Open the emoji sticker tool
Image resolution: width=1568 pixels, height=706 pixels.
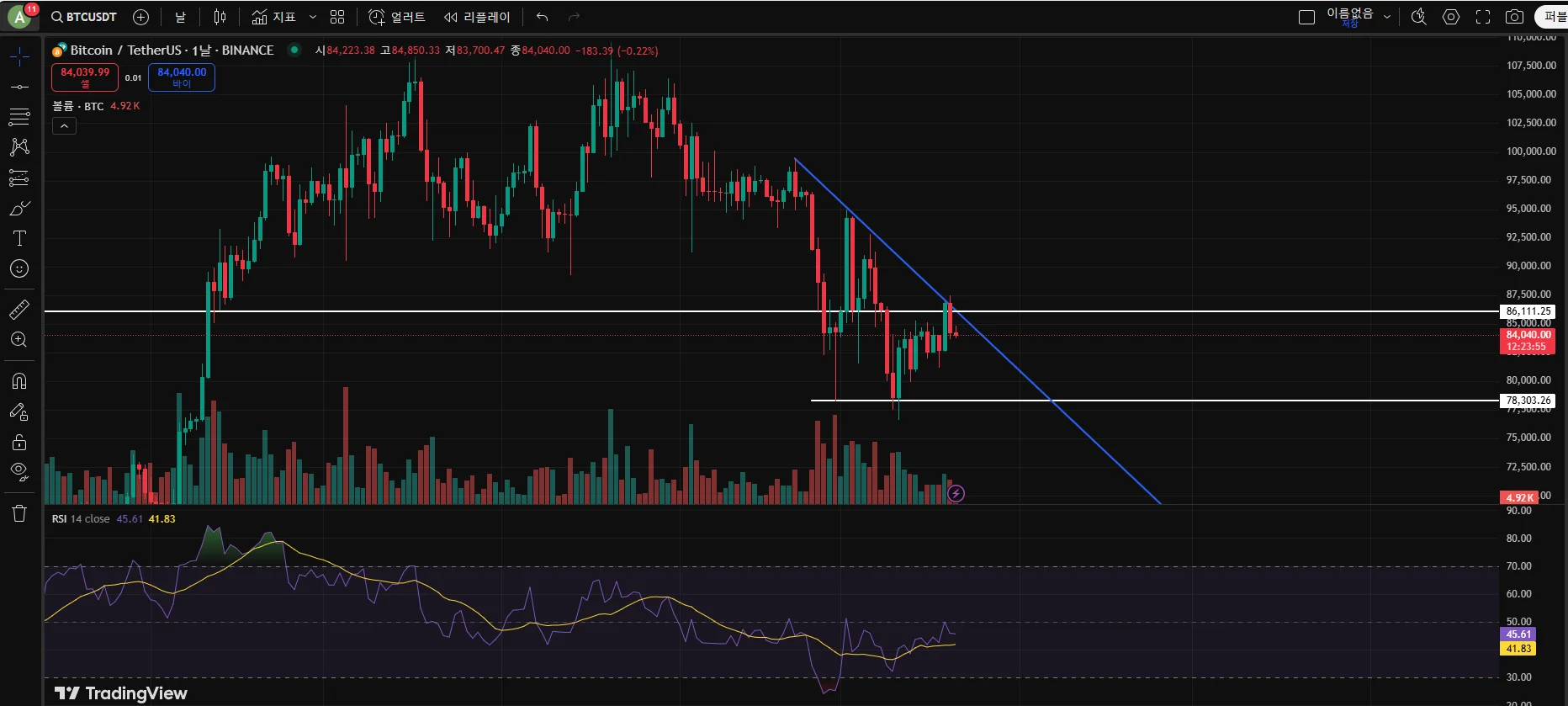coord(19,268)
